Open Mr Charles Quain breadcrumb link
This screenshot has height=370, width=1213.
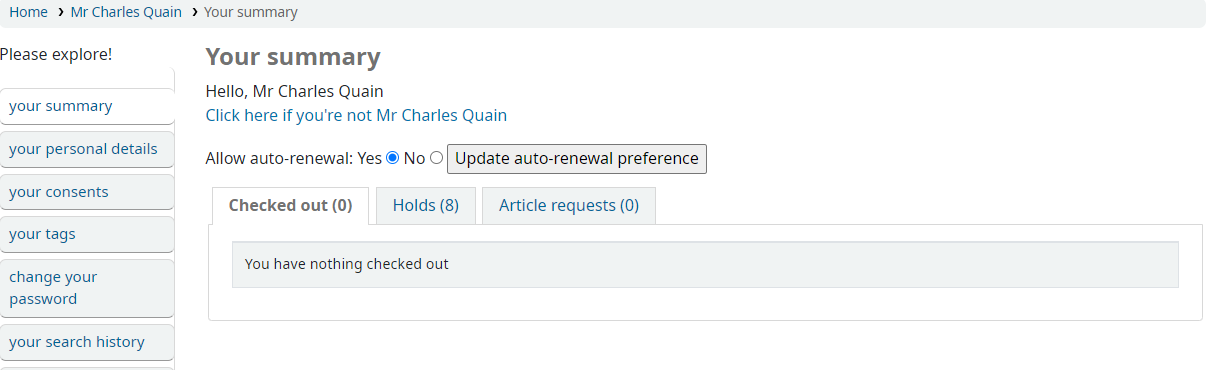point(126,12)
